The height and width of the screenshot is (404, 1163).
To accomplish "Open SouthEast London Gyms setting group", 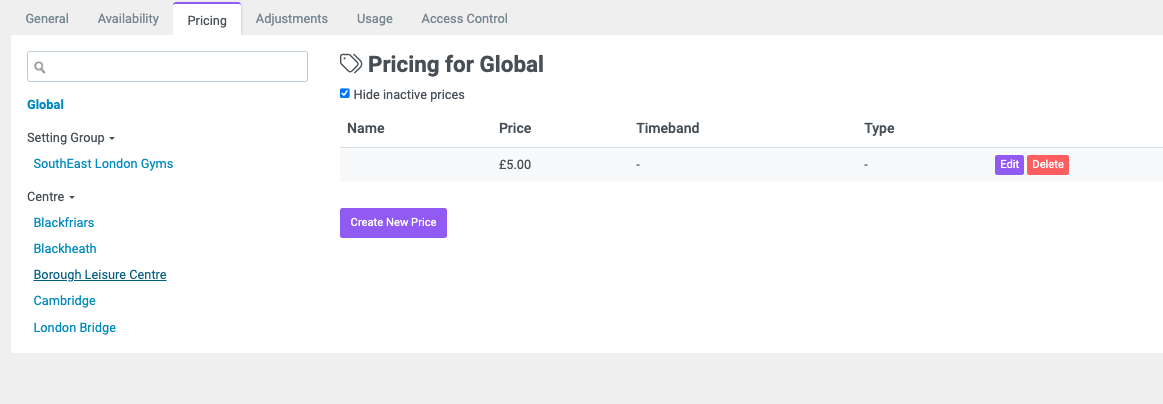I will pyautogui.click(x=103, y=163).
